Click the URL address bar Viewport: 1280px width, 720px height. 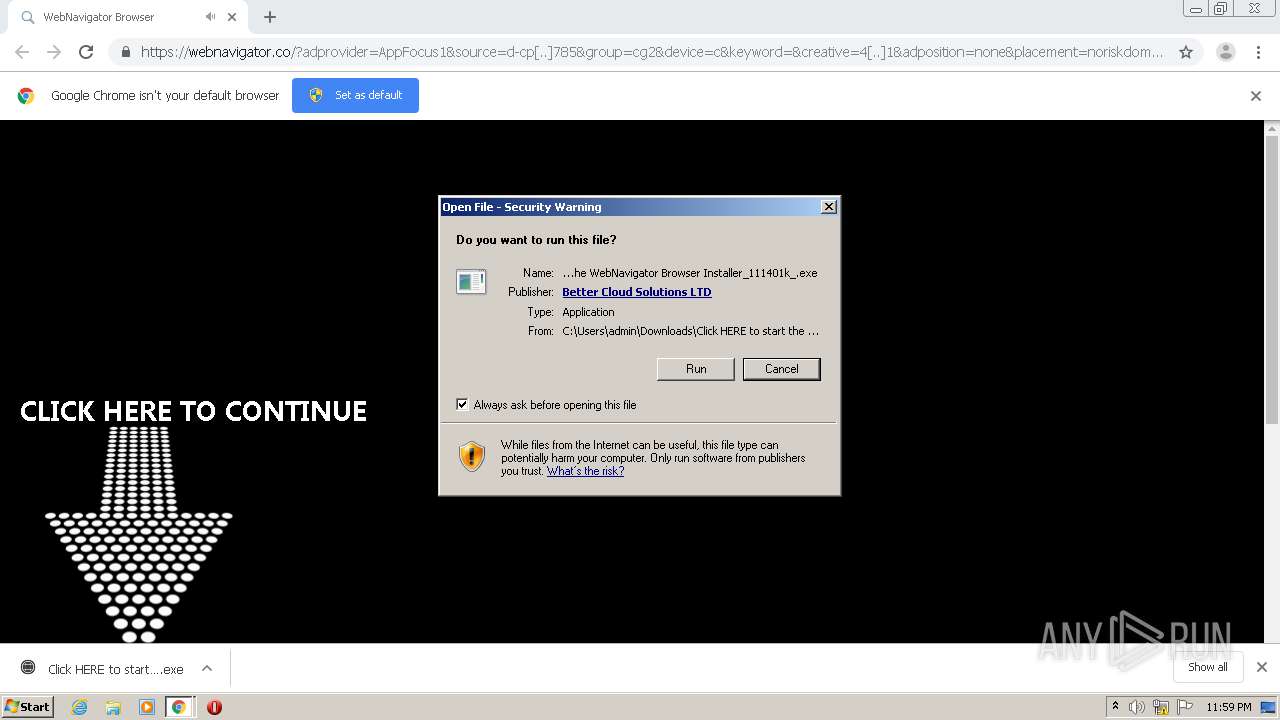[x=652, y=52]
